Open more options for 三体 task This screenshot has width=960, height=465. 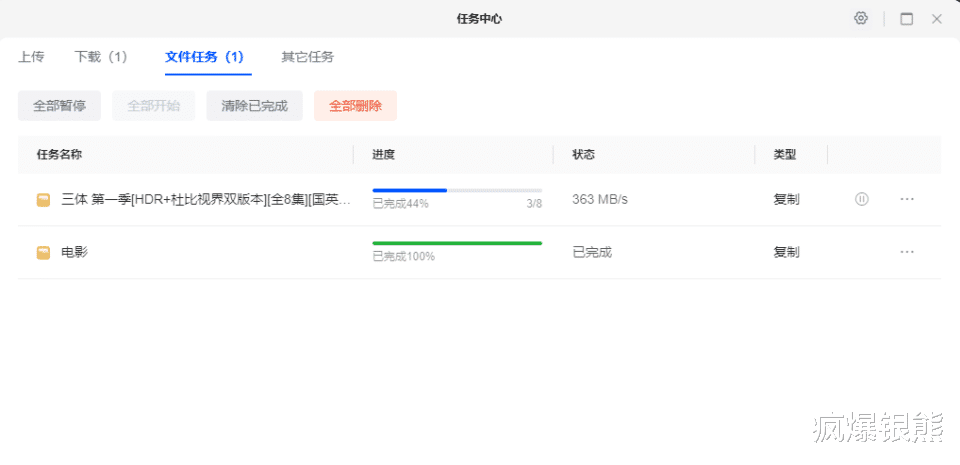(x=907, y=199)
